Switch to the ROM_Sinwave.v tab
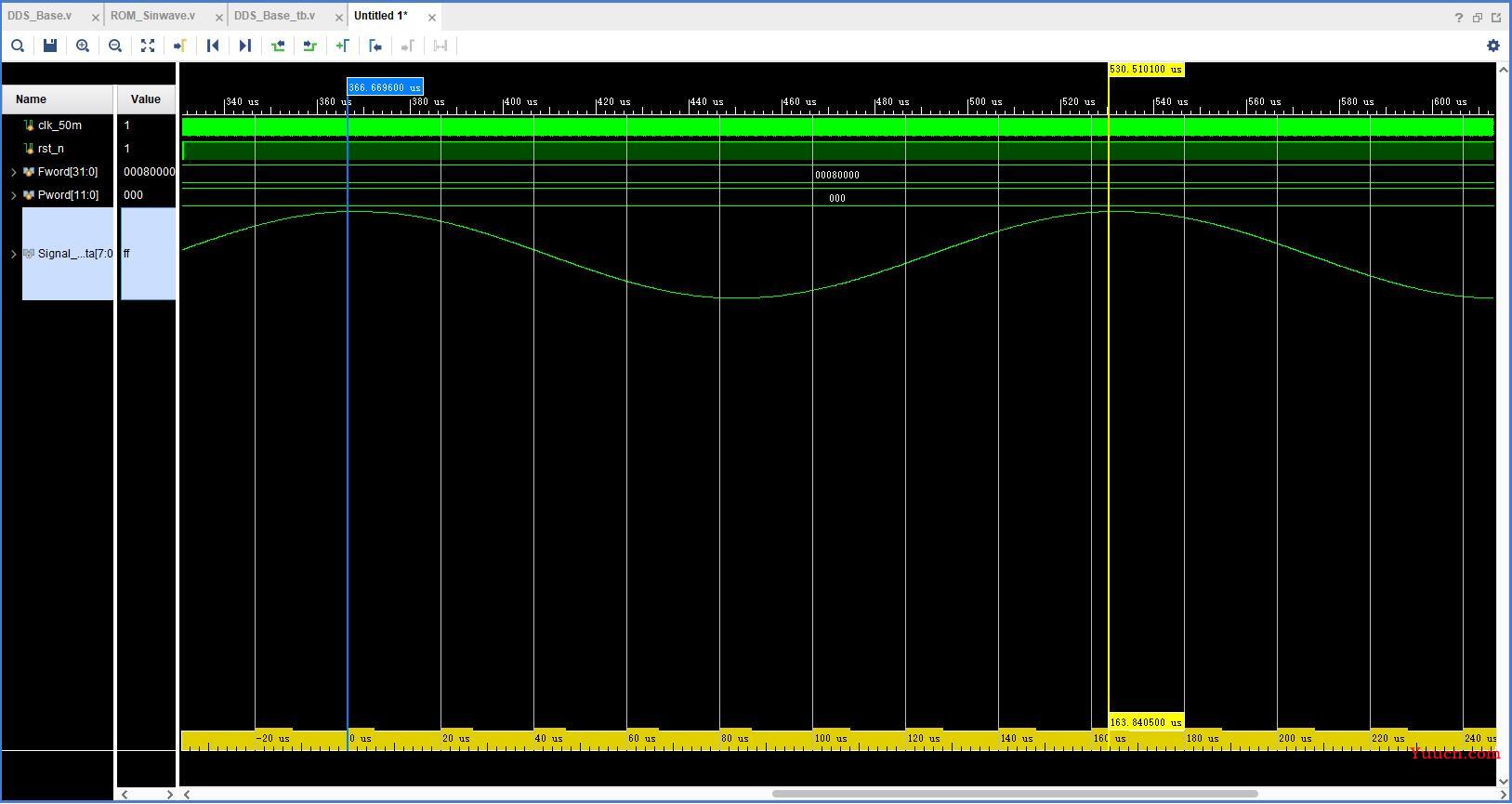1512x804 pixels. (153, 16)
